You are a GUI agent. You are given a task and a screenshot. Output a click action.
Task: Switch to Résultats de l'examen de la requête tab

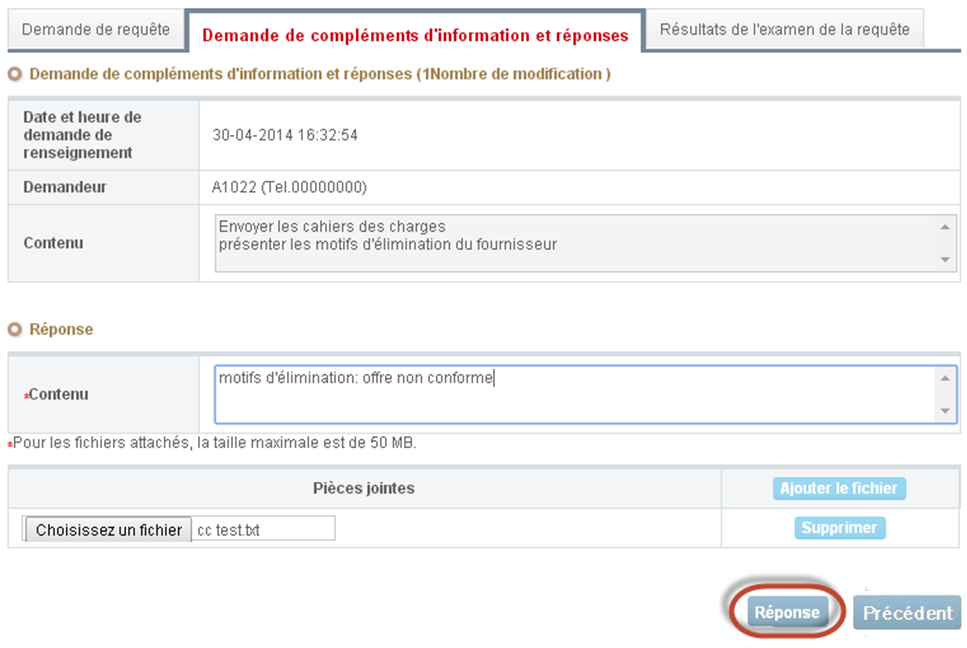pos(784,30)
